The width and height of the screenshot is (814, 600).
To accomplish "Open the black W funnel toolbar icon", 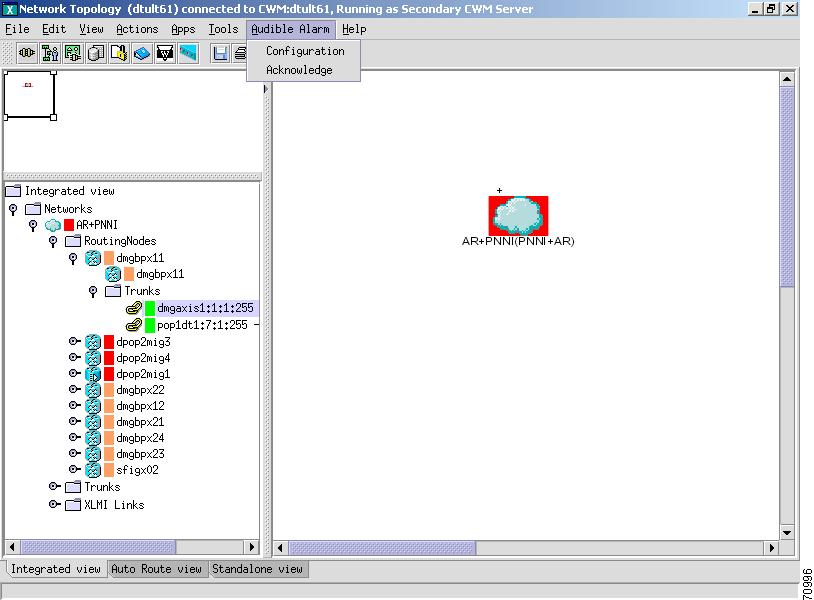I will coord(165,53).
